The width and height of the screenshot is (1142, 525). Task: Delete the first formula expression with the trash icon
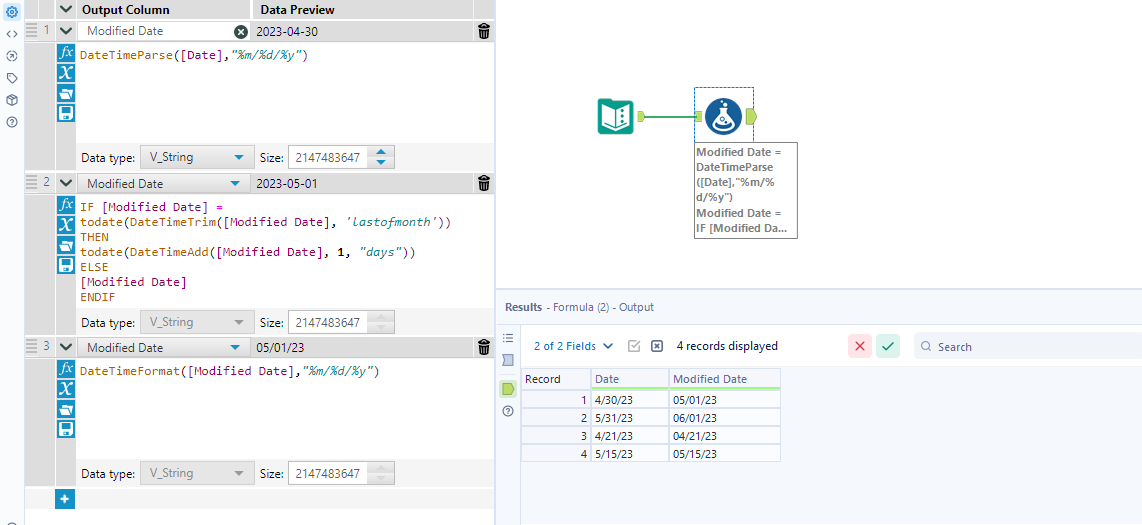(484, 31)
